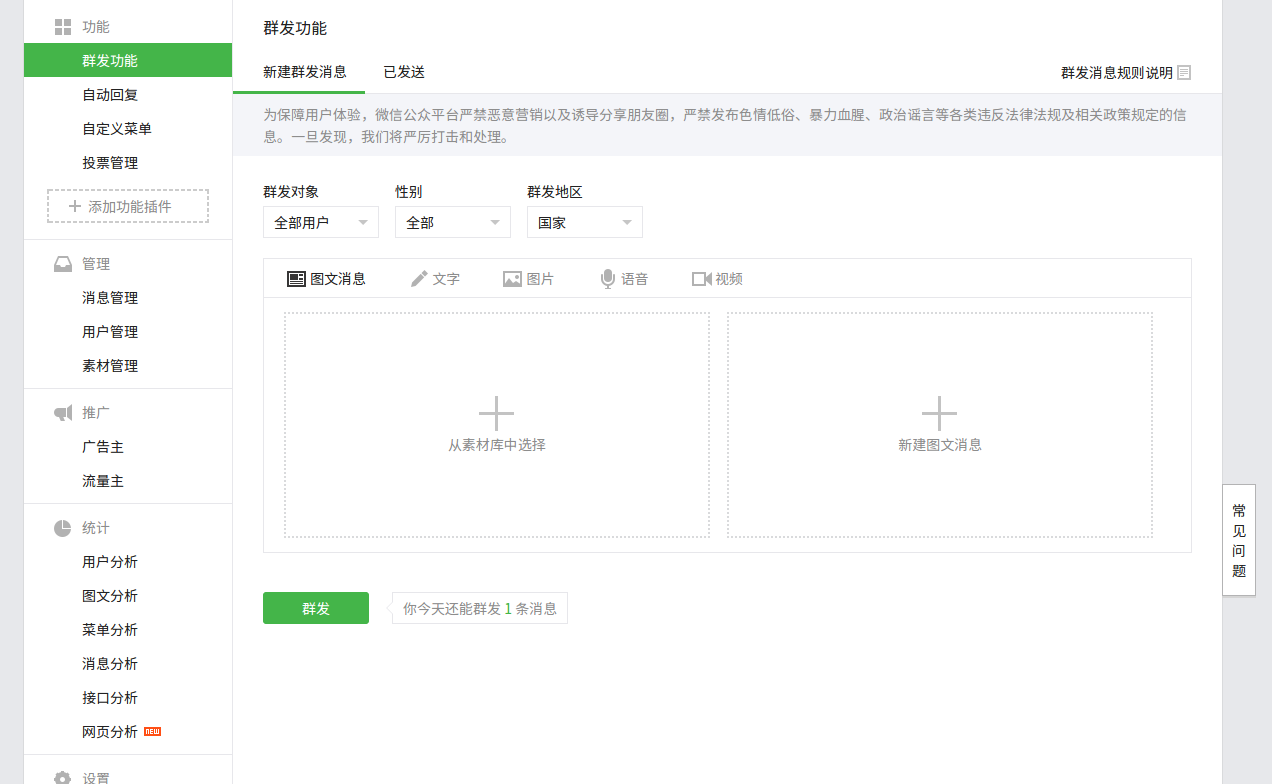Open the 群发对象 audience dropdown
This screenshot has height=784, width=1272.
pyautogui.click(x=320, y=221)
